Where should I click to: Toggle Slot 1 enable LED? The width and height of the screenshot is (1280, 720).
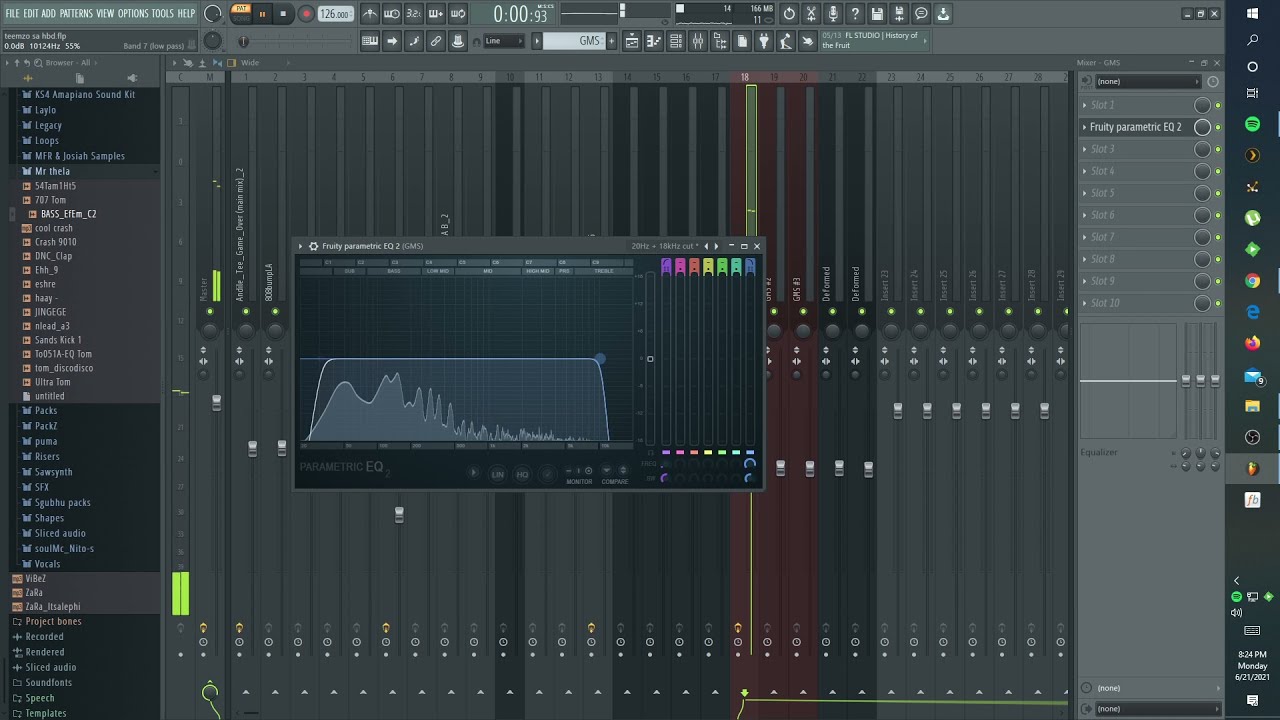pos(1218,105)
